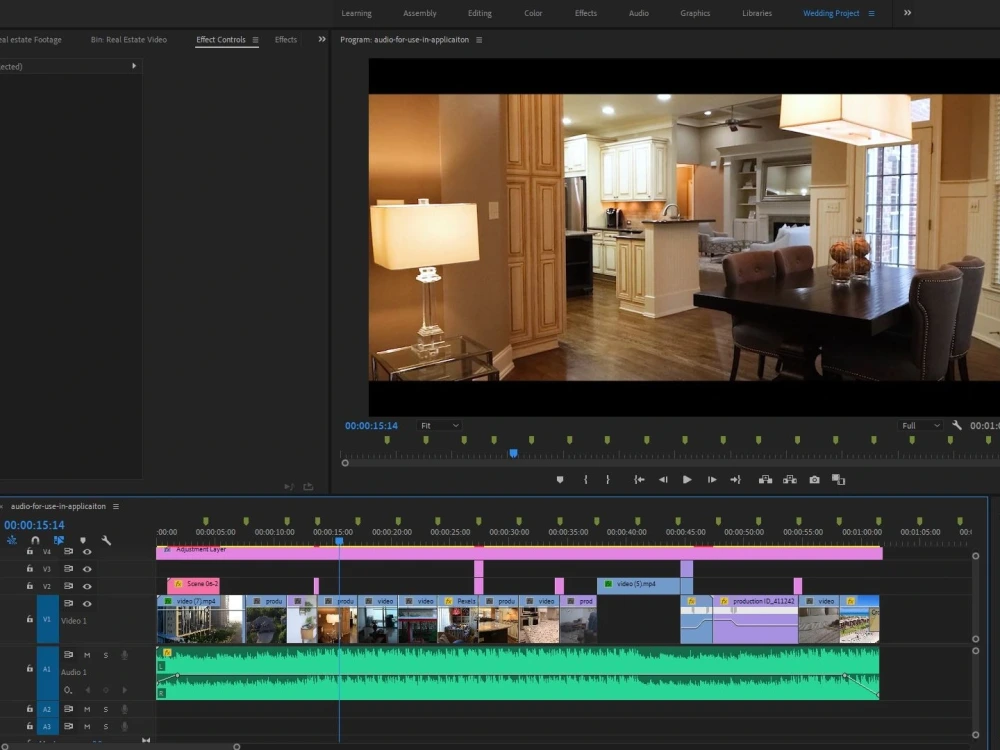The height and width of the screenshot is (750, 1000).
Task: Open A1 show keyframes menu
Action: (x=68, y=690)
